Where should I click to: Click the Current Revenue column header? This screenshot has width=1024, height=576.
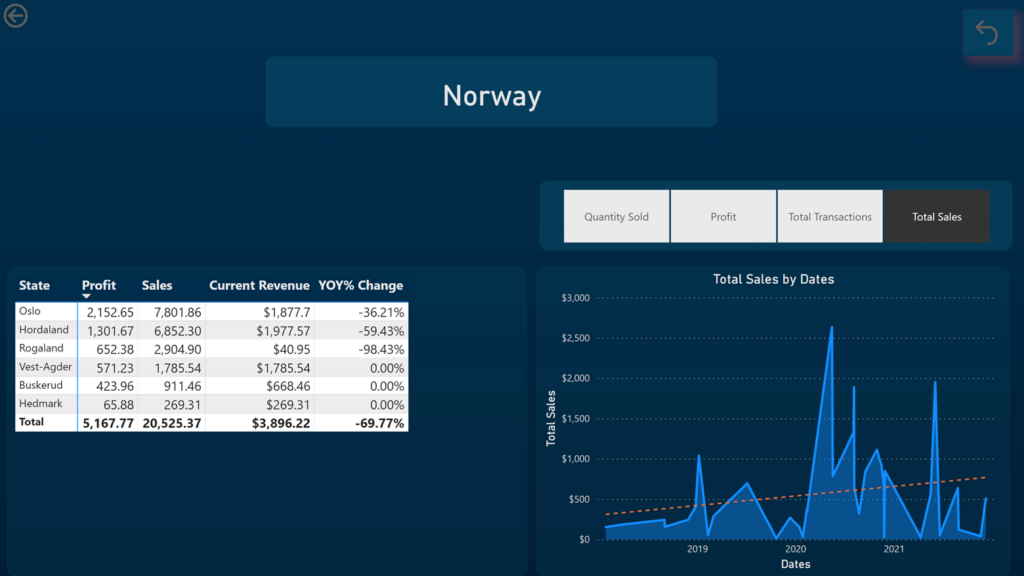point(259,285)
